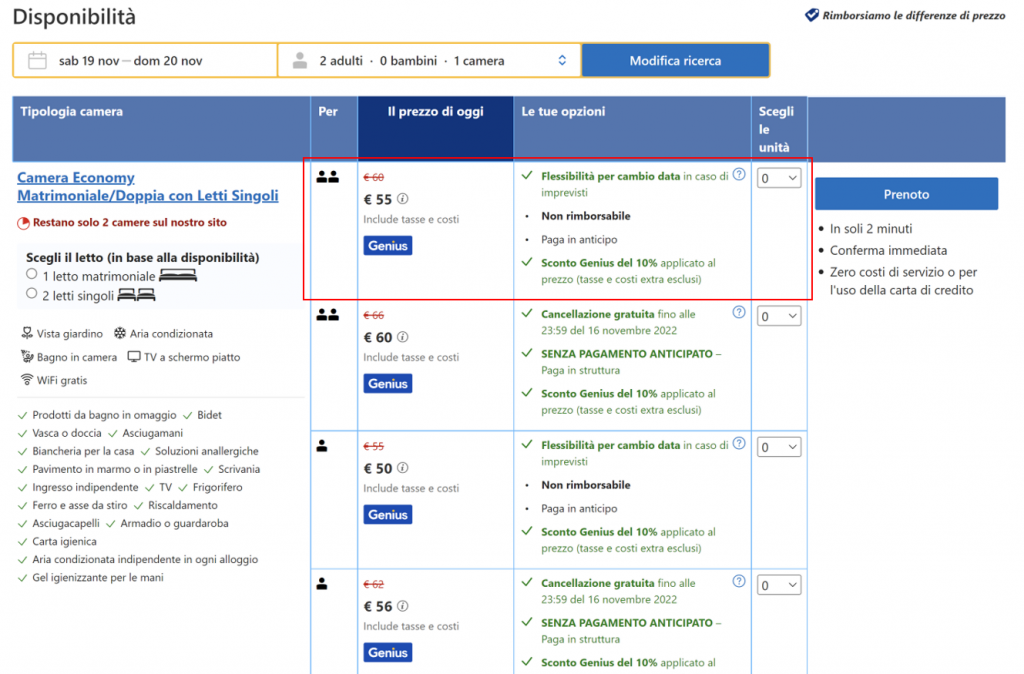Open help icon next to Cancellazione gratuita first offer
This screenshot has height=674, width=1024.
pos(739,312)
